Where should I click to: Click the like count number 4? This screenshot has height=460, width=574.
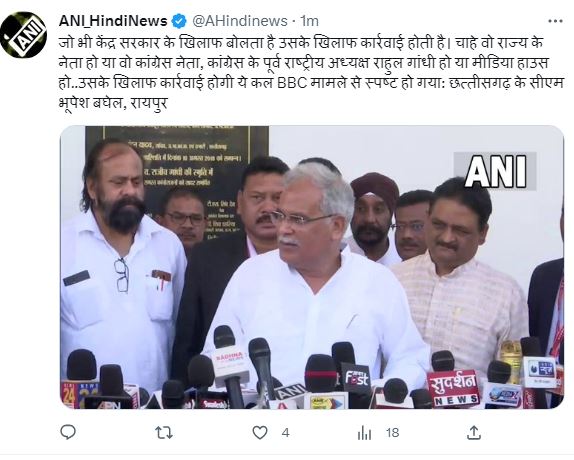pyautogui.click(x=286, y=433)
